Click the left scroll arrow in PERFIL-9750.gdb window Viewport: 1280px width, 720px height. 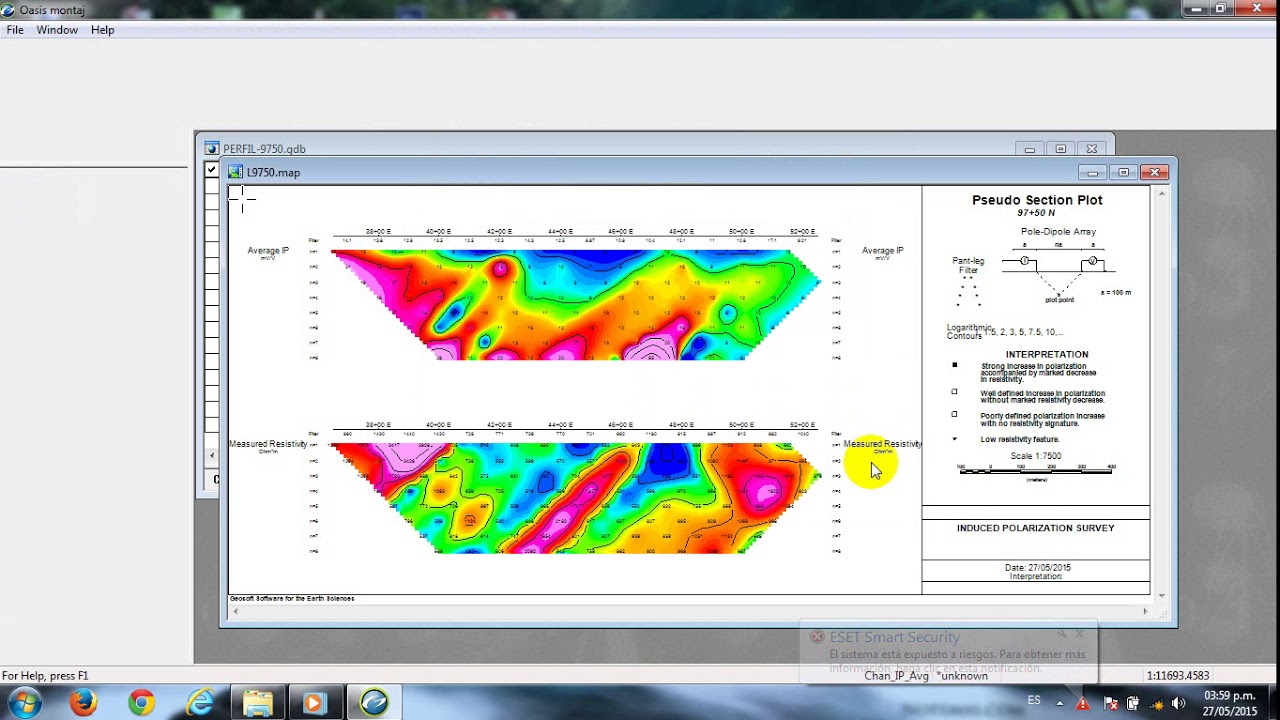(x=211, y=456)
